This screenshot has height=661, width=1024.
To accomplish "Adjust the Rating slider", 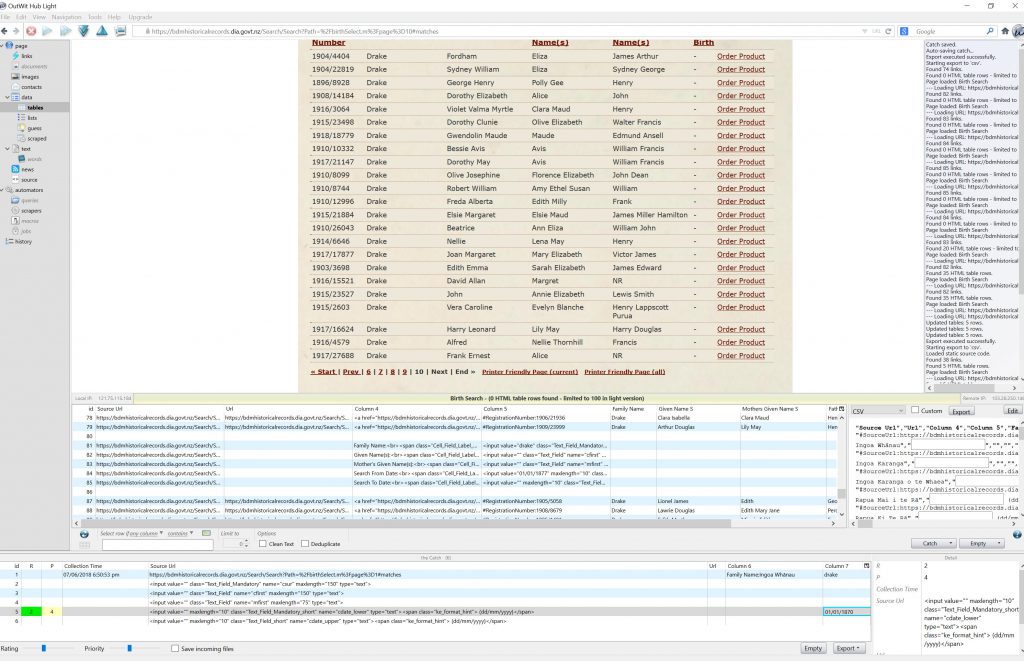I will (x=42, y=649).
